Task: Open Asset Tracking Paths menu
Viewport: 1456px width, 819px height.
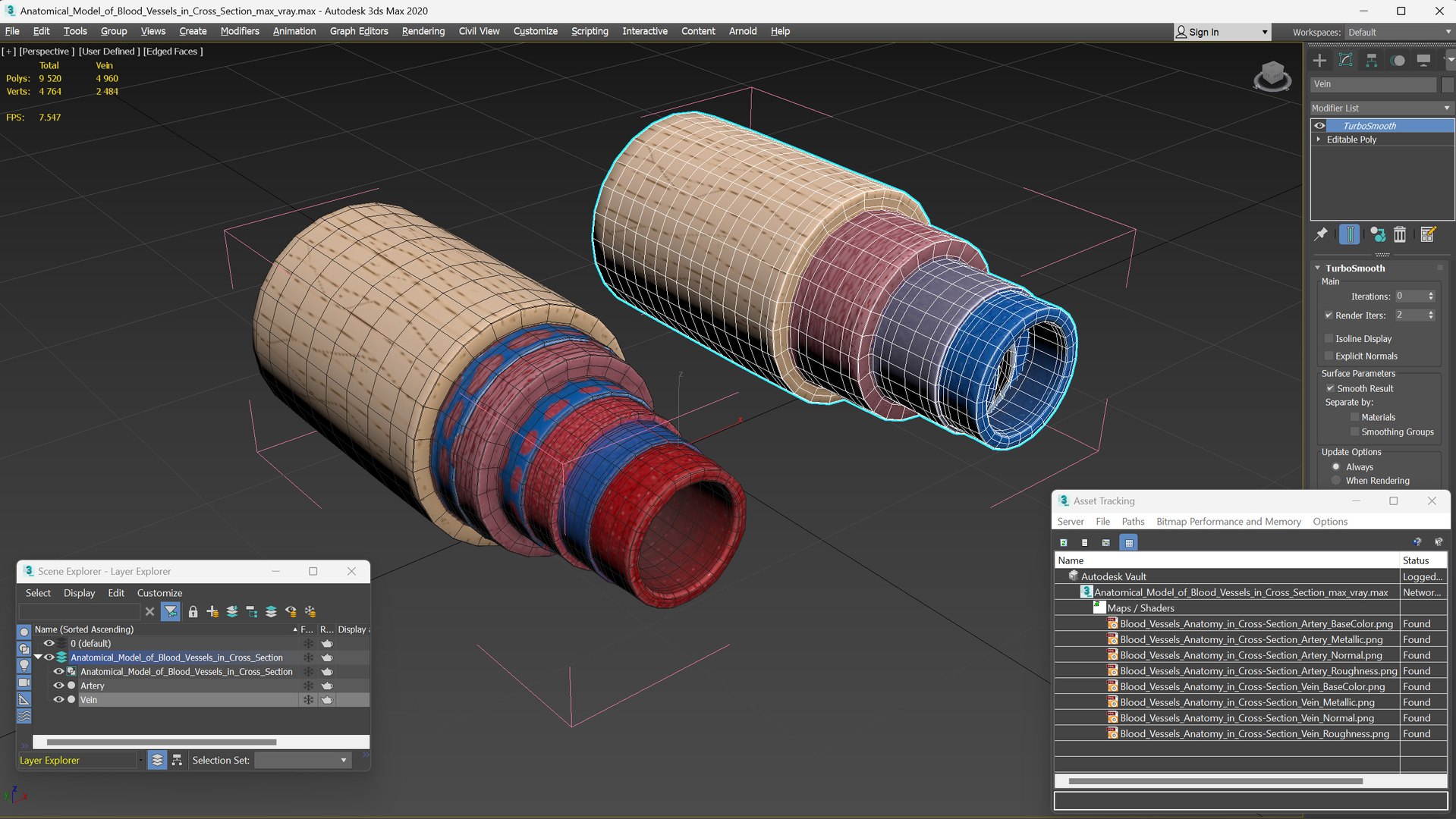Action: click(1133, 522)
